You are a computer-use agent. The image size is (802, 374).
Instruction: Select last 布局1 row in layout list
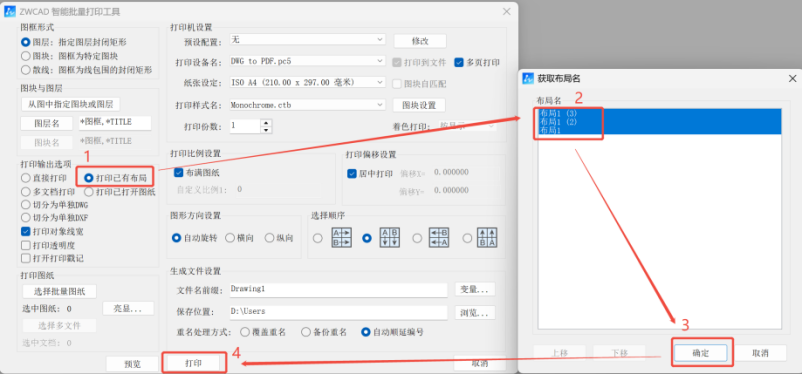coord(659,130)
